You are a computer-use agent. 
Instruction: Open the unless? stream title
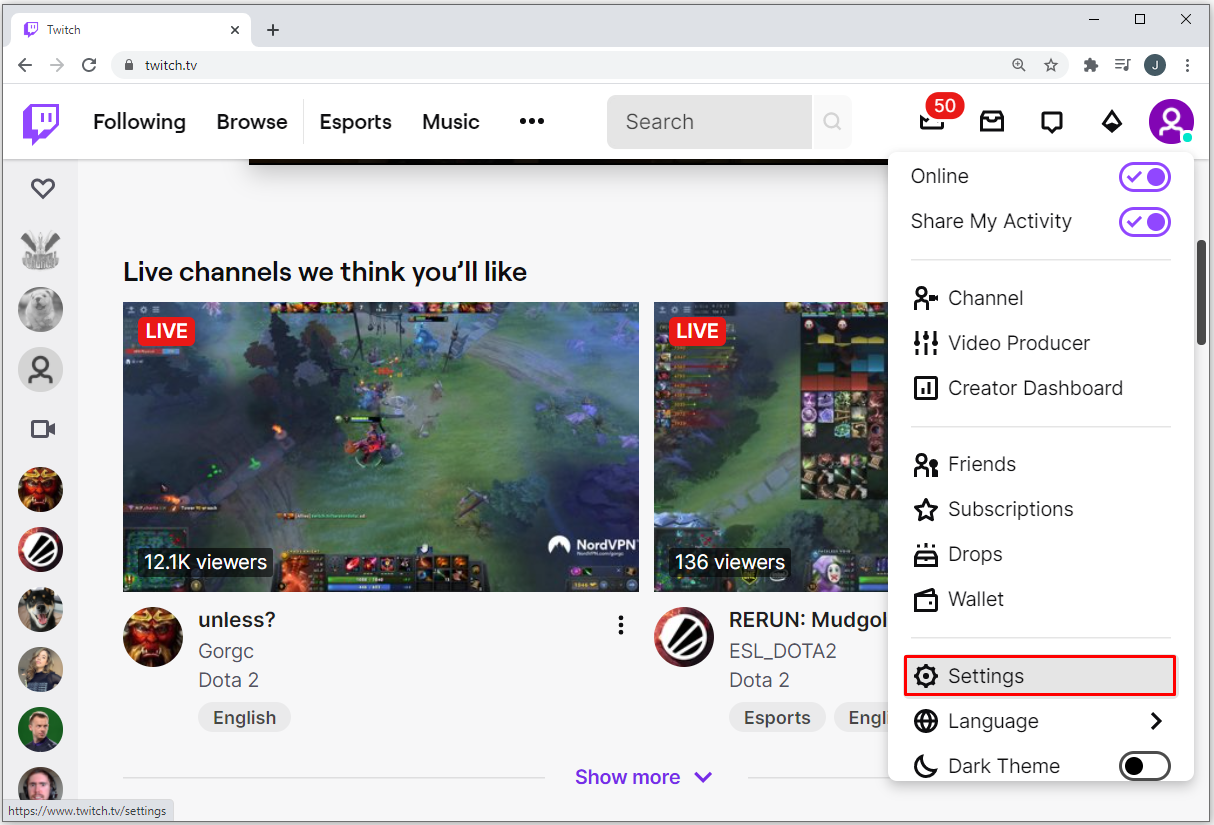(237, 620)
